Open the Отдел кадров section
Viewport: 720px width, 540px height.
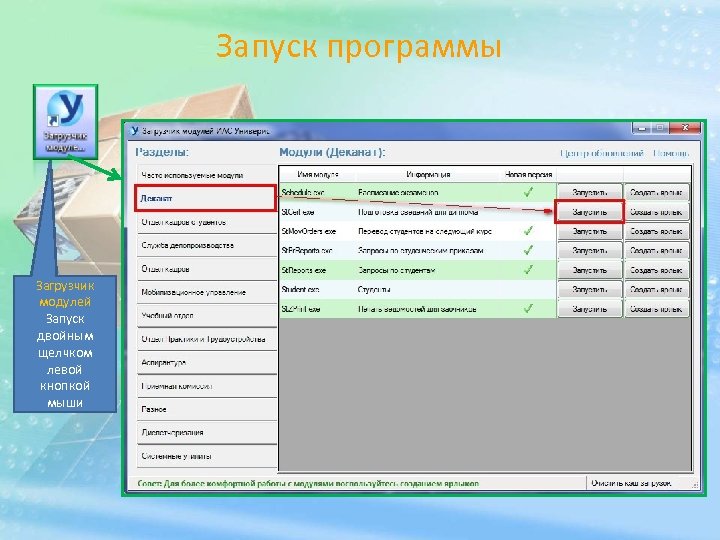[x=207, y=269]
